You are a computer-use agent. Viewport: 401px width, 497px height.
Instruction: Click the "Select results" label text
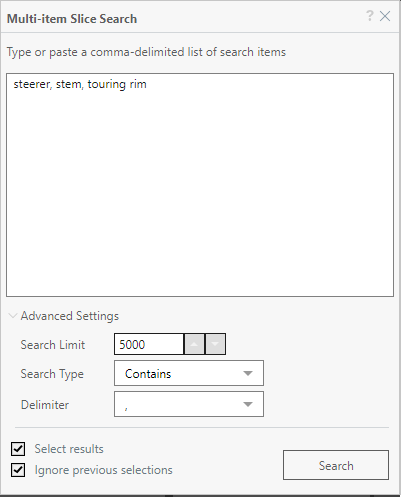click(69, 449)
